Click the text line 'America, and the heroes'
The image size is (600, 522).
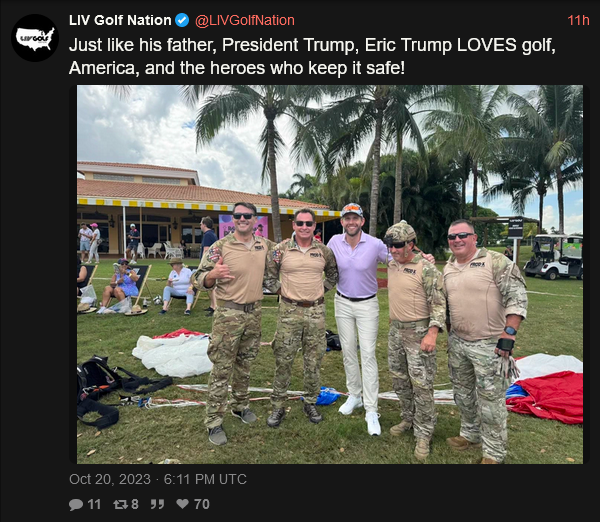[236, 68]
